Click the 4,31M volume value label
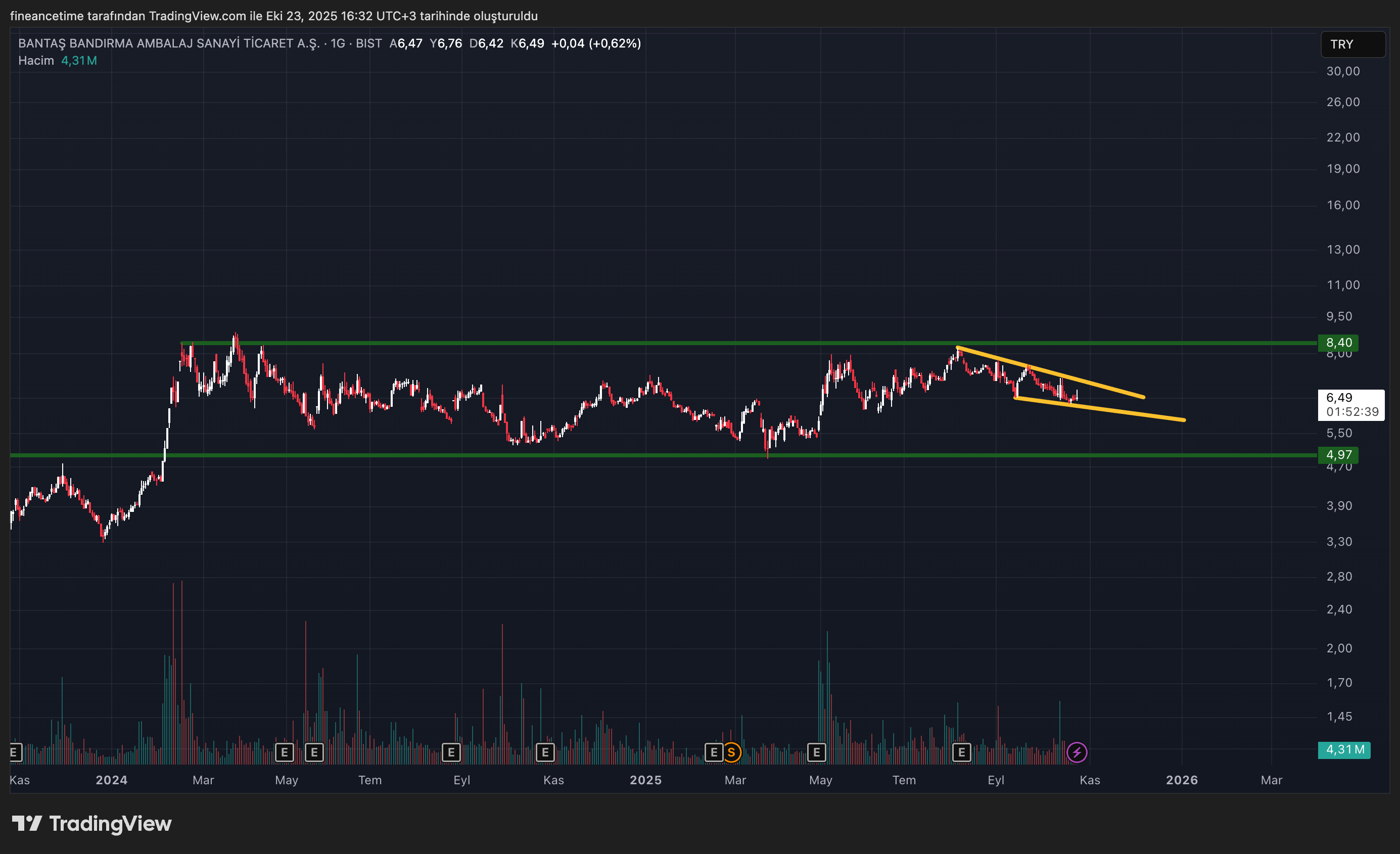Image resolution: width=1400 pixels, height=854 pixels. tap(1344, 749)
